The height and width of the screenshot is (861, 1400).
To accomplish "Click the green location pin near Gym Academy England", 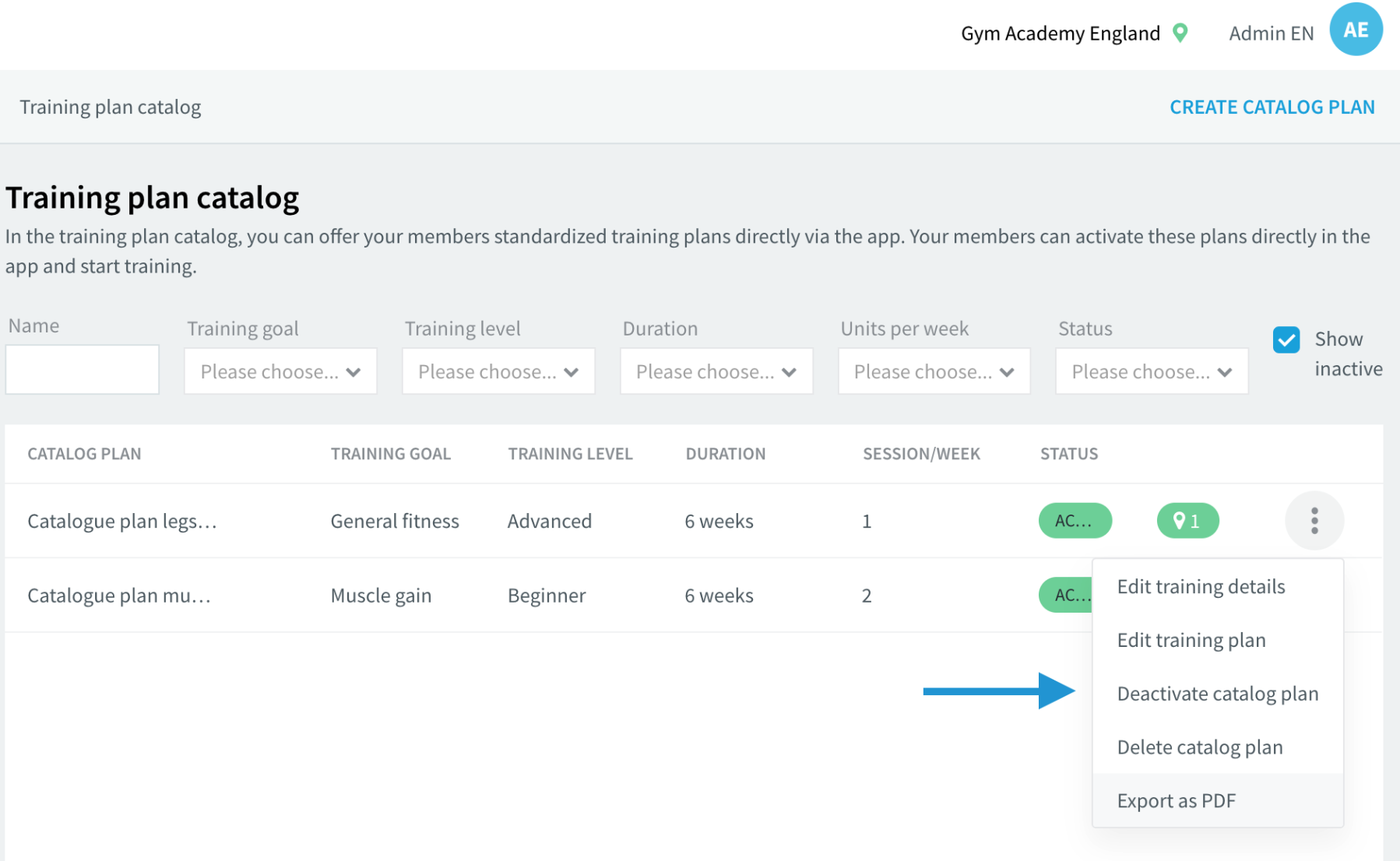I will pos(1180,33).
